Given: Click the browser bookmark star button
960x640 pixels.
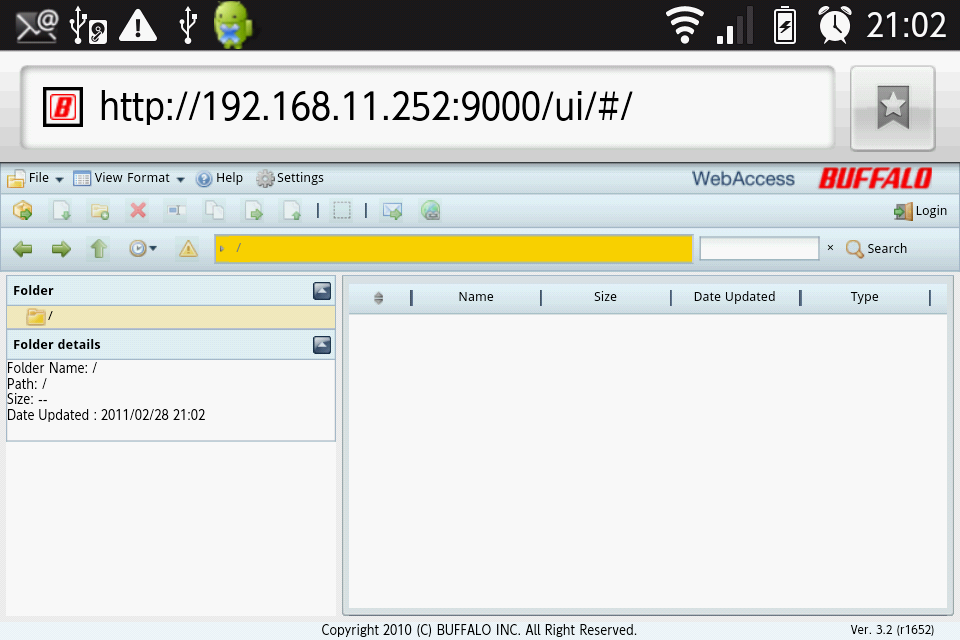Looking at the screenshot, I should coord(893,108).
